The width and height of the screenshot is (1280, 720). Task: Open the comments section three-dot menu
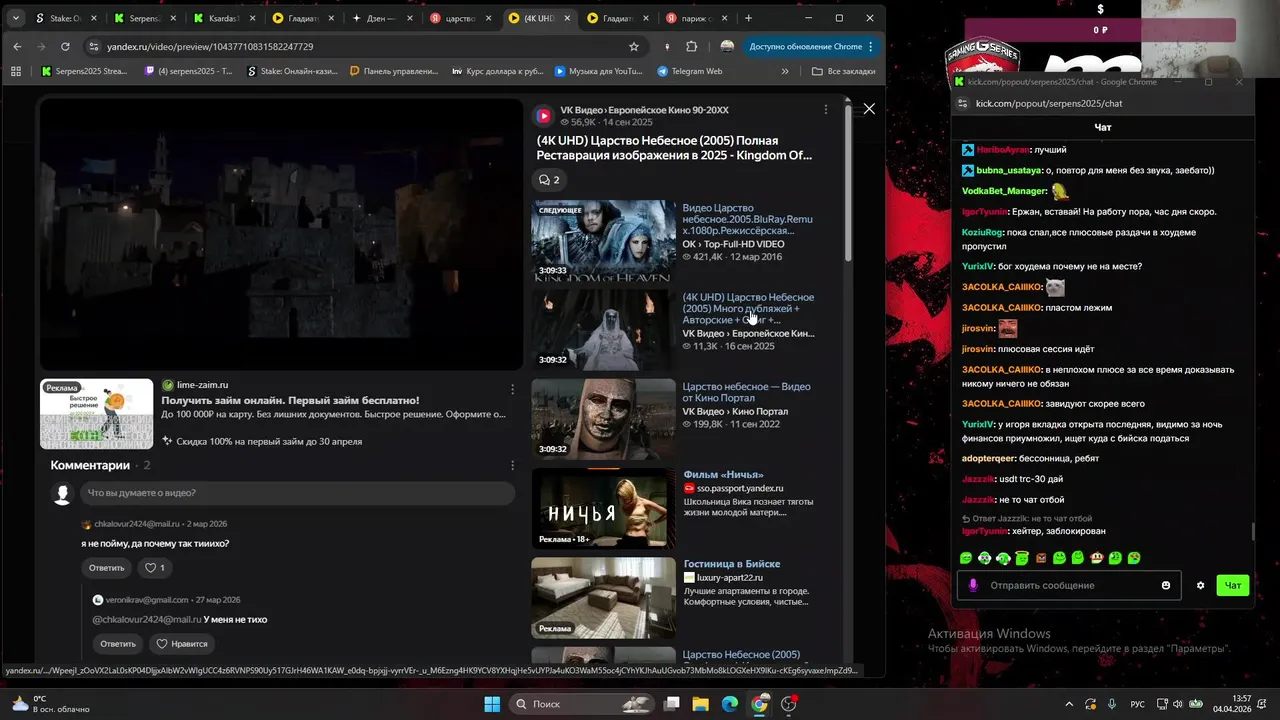pos(512,465)
